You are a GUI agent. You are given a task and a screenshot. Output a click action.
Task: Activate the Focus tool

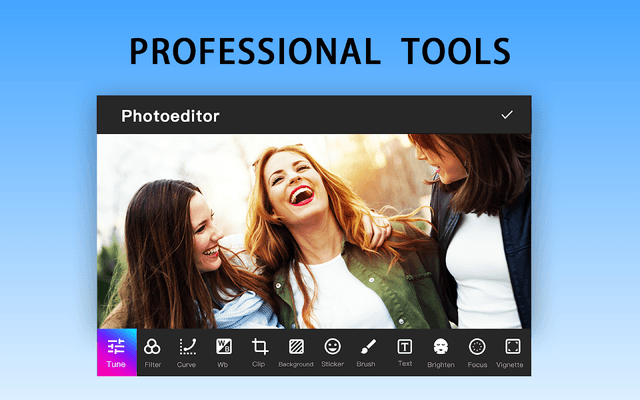pos(477,352)
